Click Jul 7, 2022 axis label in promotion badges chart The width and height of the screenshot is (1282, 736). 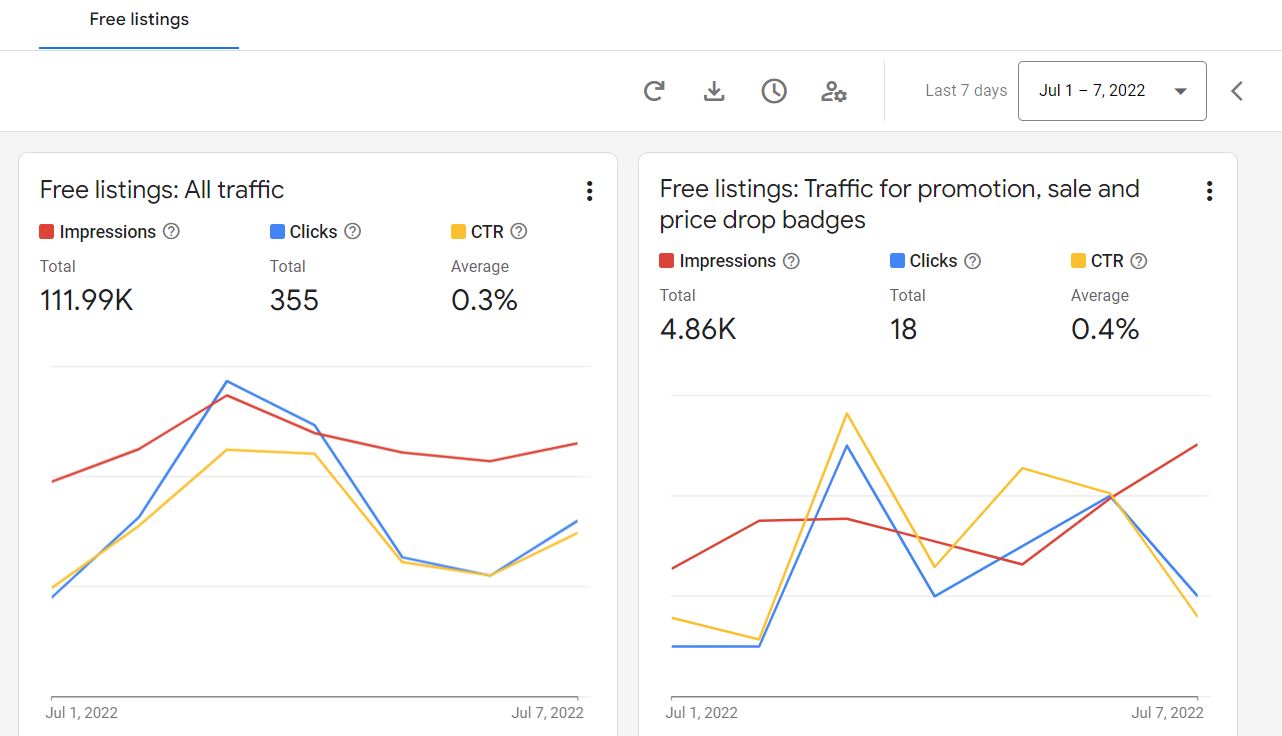[x=1167, y=713]
